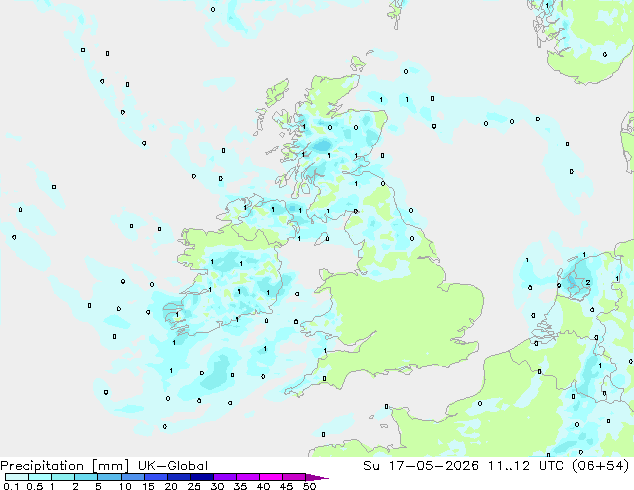Click the "2" value over the Netherlands
Screen dimensions: 634x490
[x=588, y=283]
